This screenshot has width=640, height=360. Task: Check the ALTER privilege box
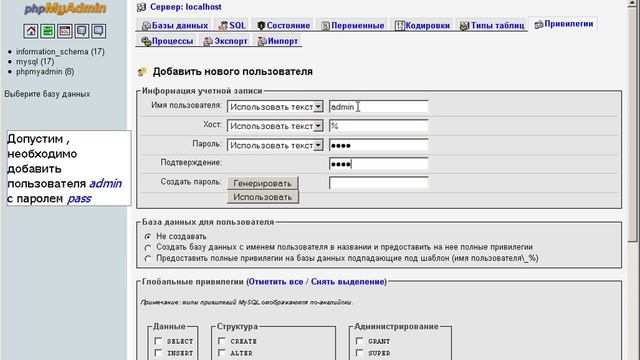pyautogui.click(x=222, y=353)
